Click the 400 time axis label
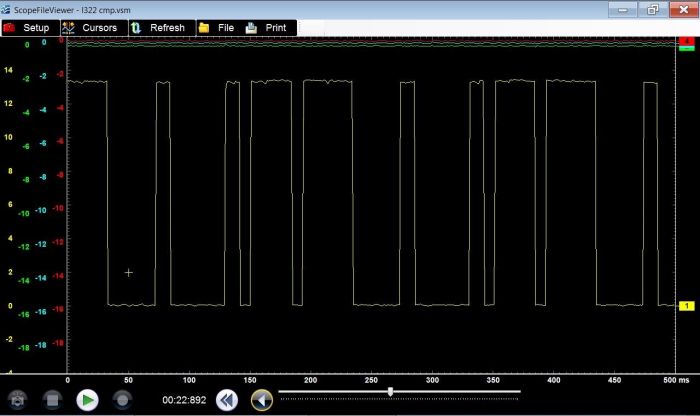The height and width of the screenshot is (416, 700). [x=554, y=380]
